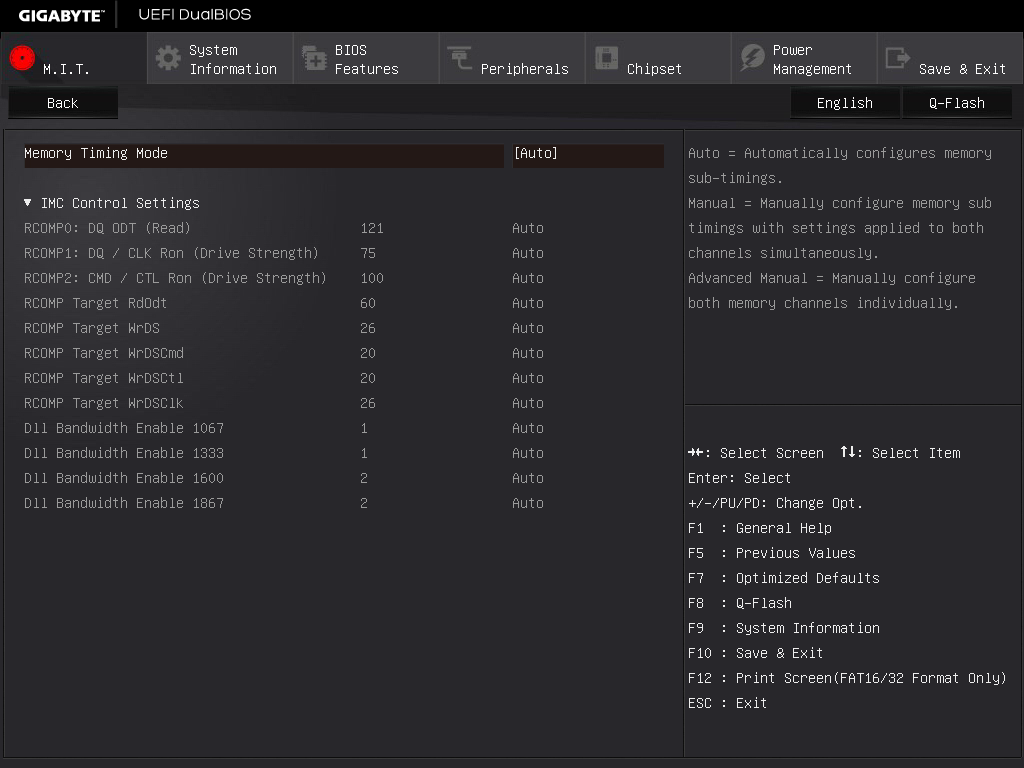Click F10 Save & Exit help entry
Image resolution: width=1024 pixels, height=768 pixels.
tap(756, 653)
